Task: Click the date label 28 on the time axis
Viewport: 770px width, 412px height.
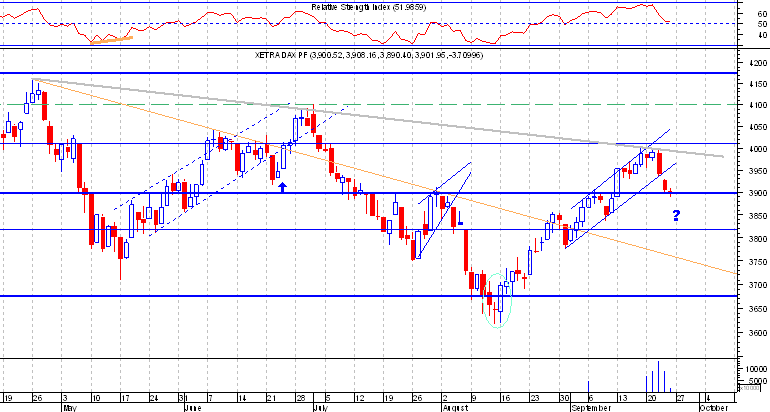Action: 299,398
